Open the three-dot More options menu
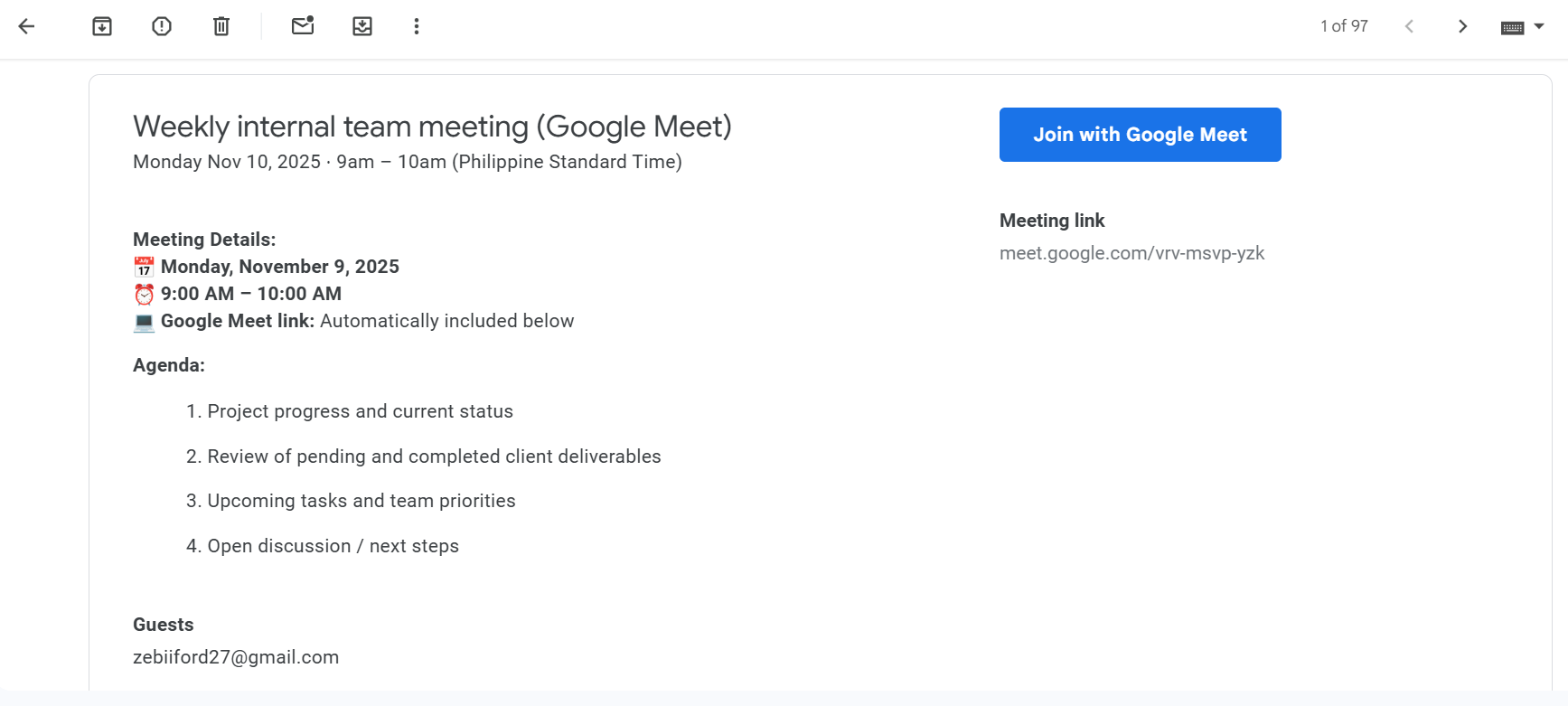 [x=417, y=26]
